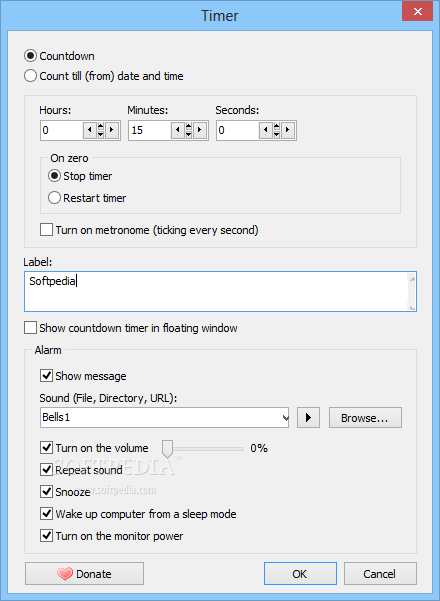The height and width of the screenshot is (601, 440).
Task: Click inside the Seconds value field
Action: click(238, 130)
